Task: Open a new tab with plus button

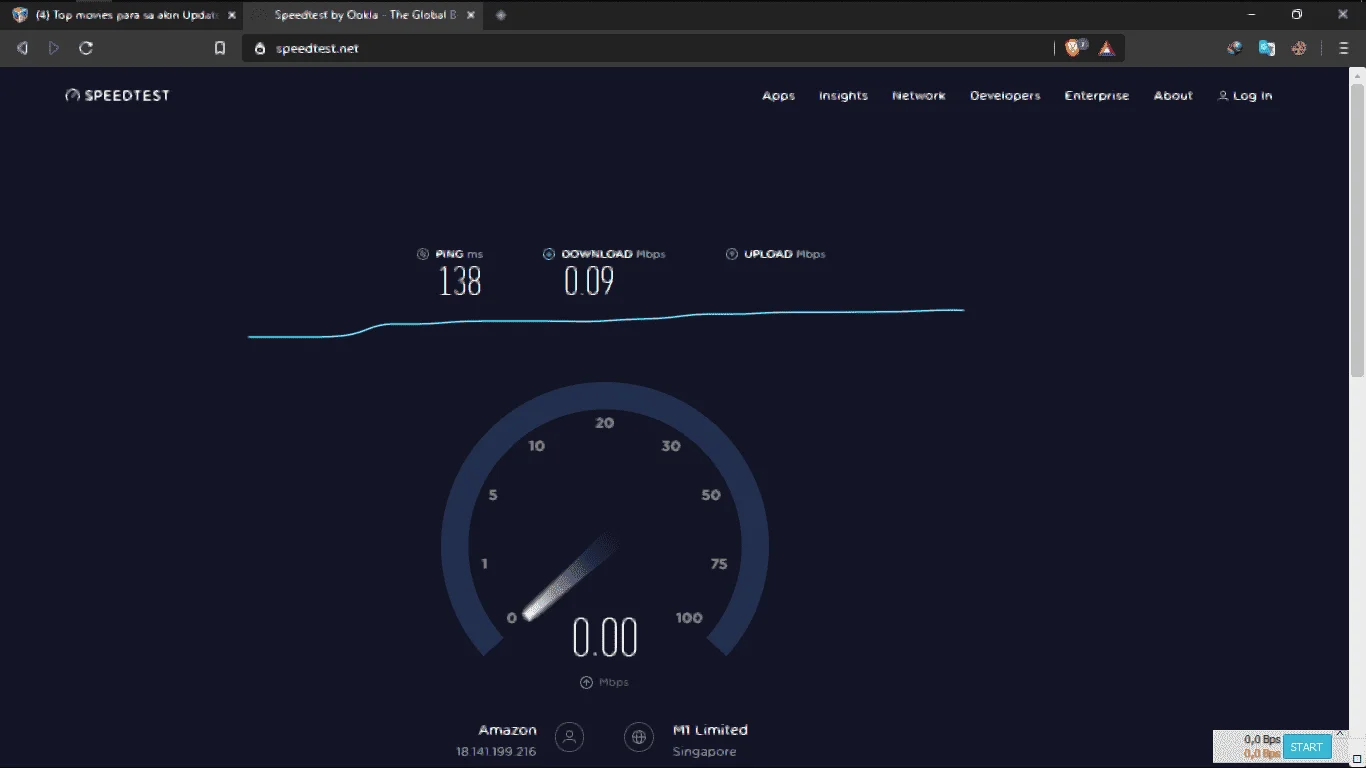Action: (501, 15)
